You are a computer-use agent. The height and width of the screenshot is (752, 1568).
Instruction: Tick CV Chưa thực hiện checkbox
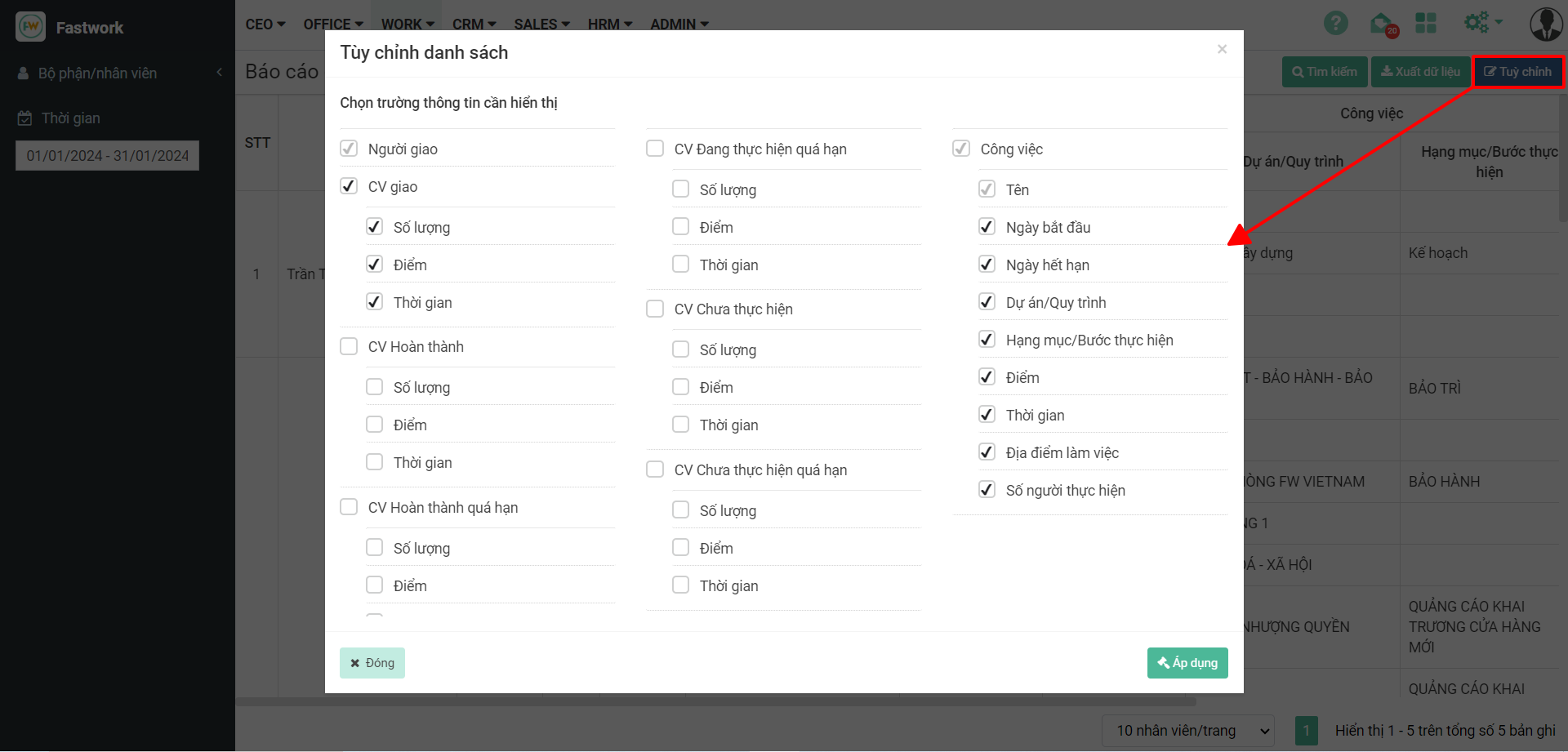(655, 309)
